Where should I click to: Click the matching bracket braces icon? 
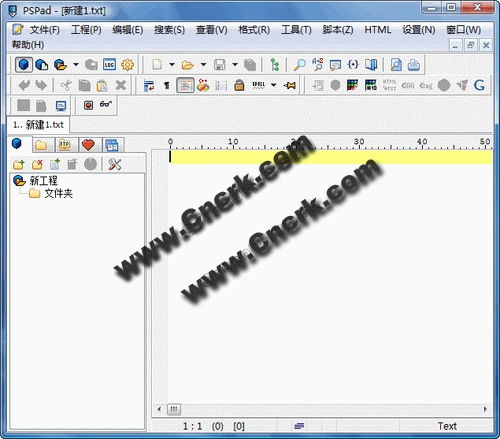pos(353,65)
